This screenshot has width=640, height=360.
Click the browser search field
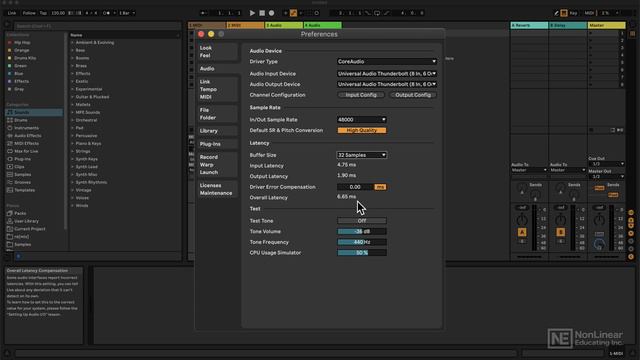click(97, 26)
